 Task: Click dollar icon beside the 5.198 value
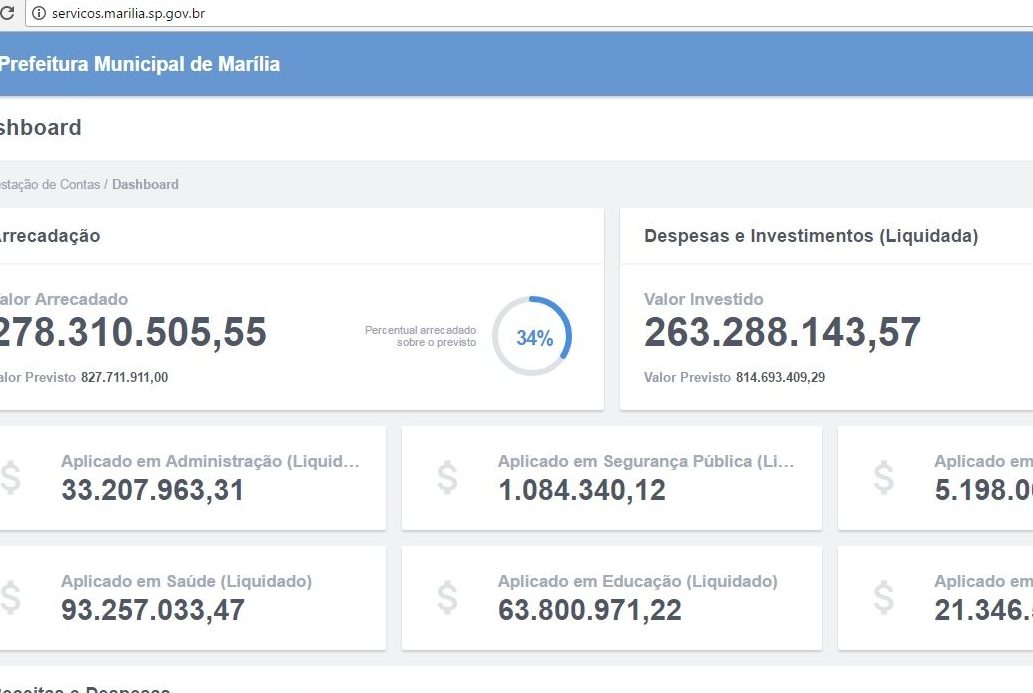pyautogui.click(x=883, y=478)
